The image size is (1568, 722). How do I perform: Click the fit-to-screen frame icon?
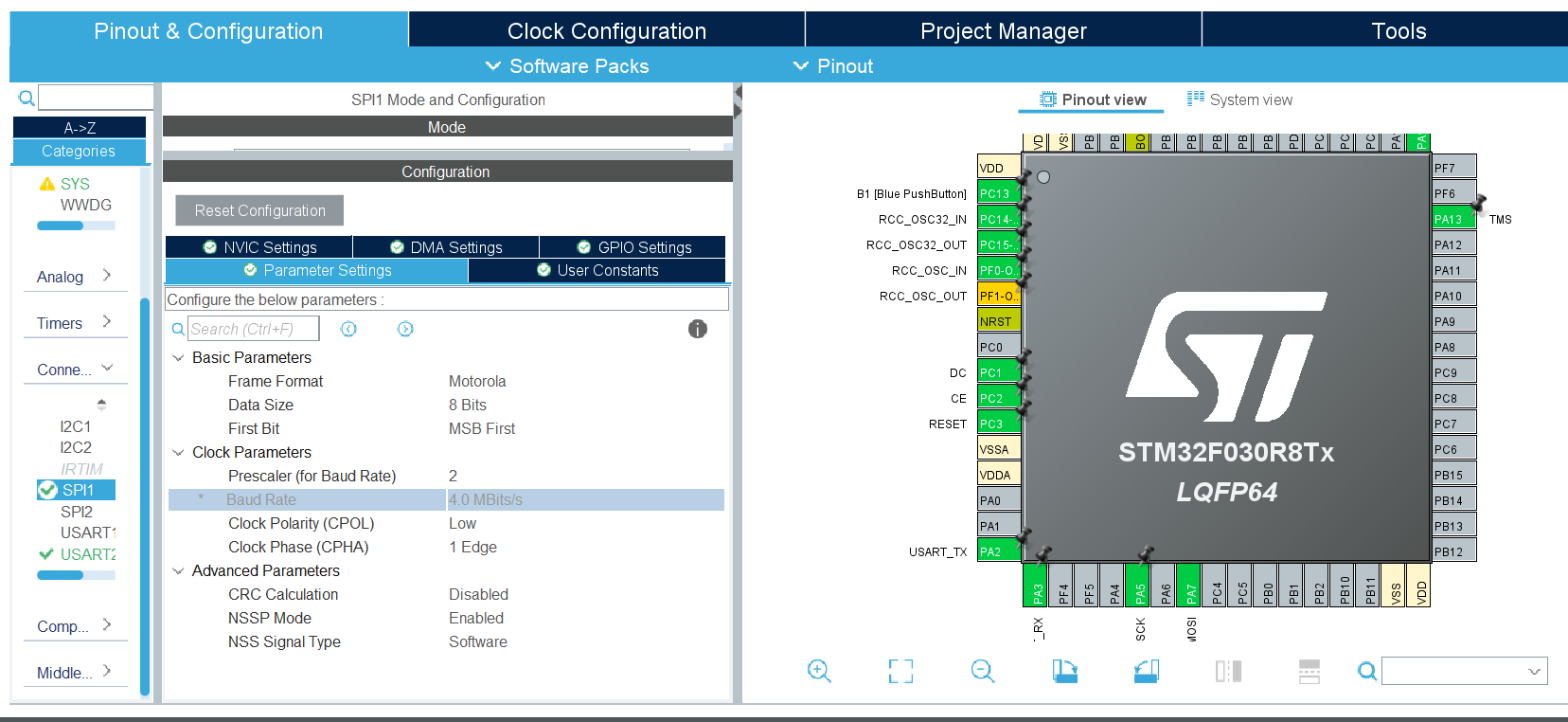point(900,672)
